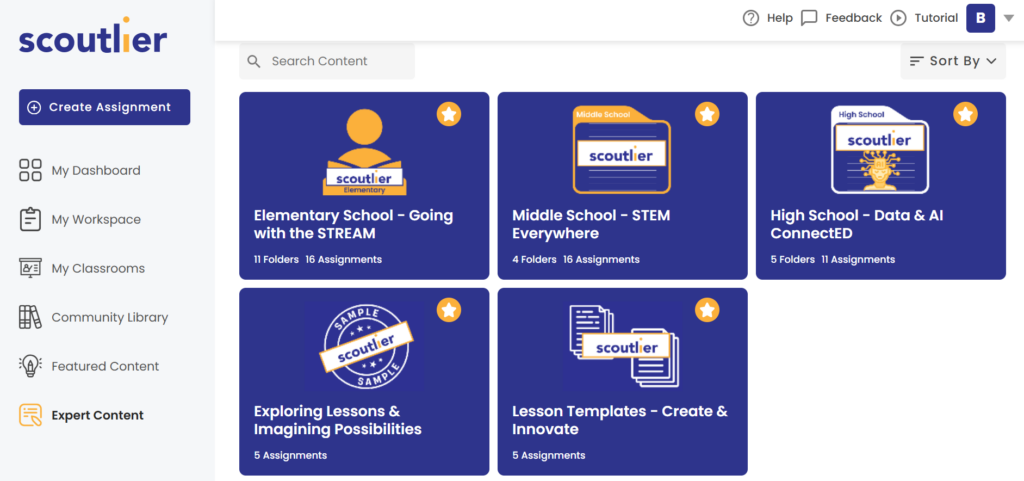The height and width of the screenshot is (481, 1024).
Task: Open Exploring Lessons & Imagining Possibilities title
Action: [338, 420]
